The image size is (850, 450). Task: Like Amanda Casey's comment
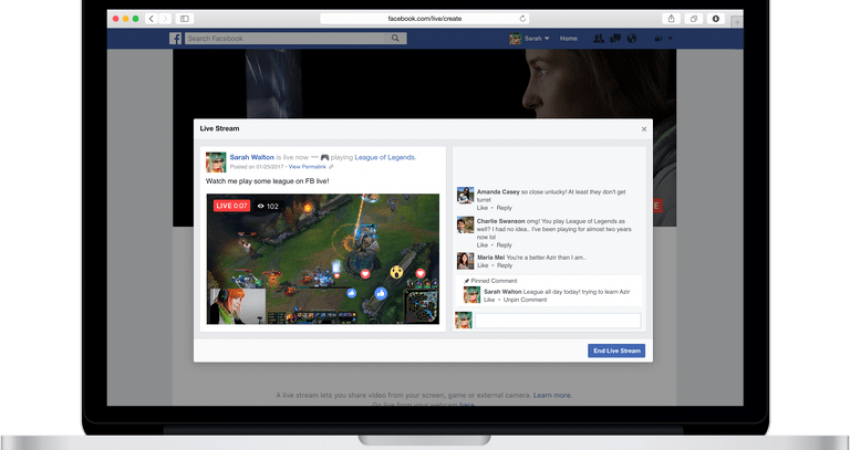[482, 208]
